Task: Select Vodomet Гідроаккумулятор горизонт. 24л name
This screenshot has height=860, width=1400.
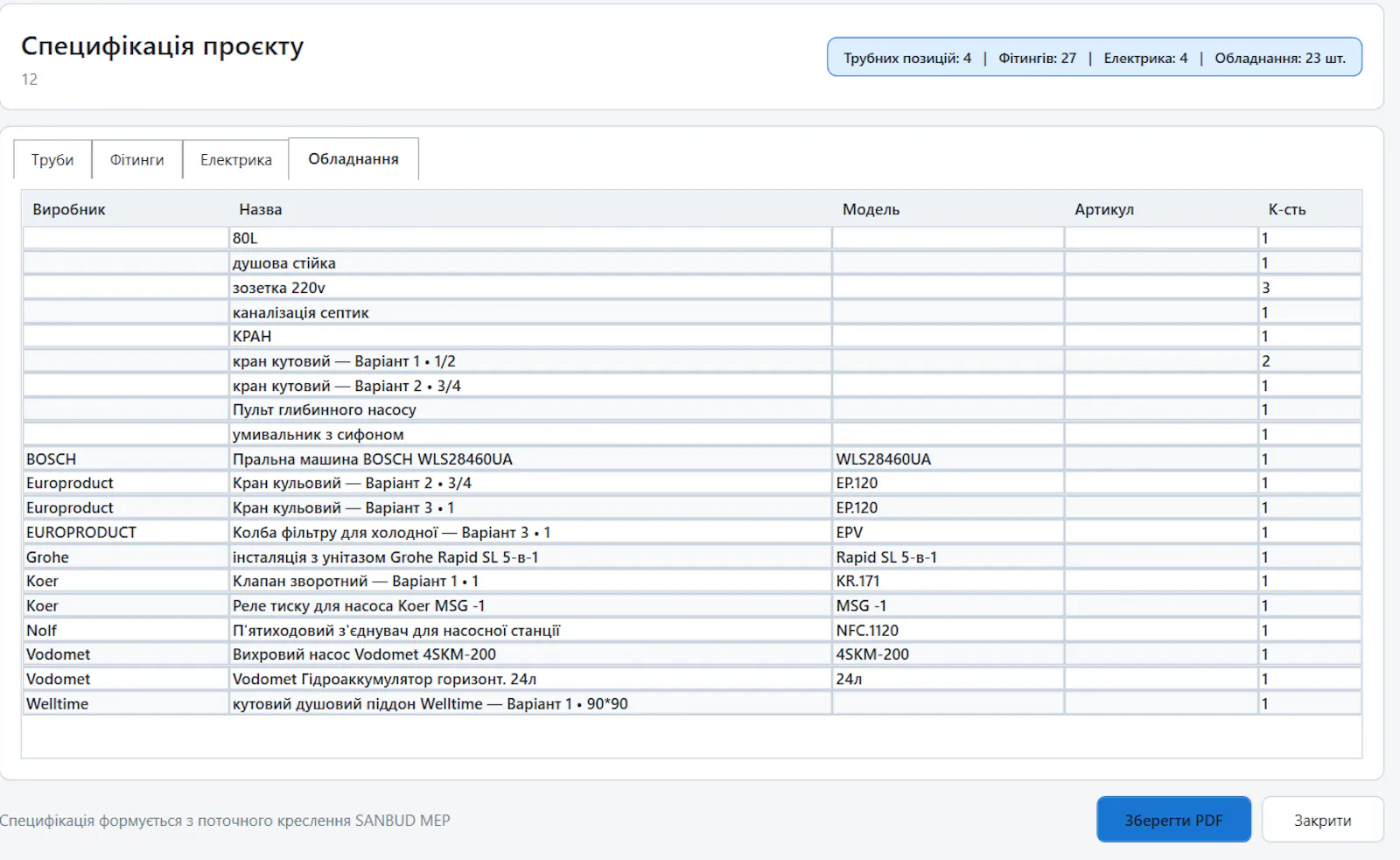Action: pyautogui.click(x=530, y=678)
